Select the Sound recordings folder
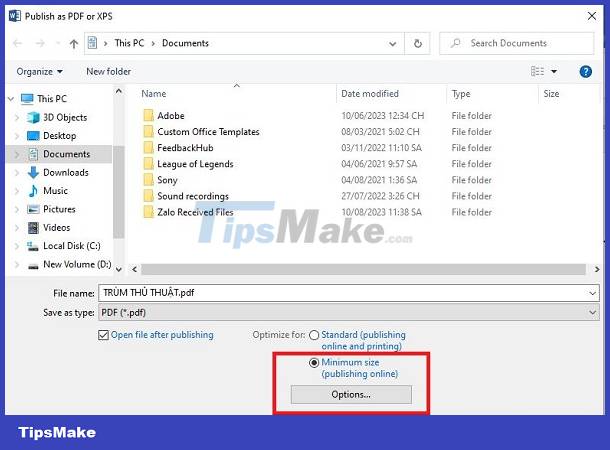The height and width of the screenshot is (450, 610). [x=193, y=196]
